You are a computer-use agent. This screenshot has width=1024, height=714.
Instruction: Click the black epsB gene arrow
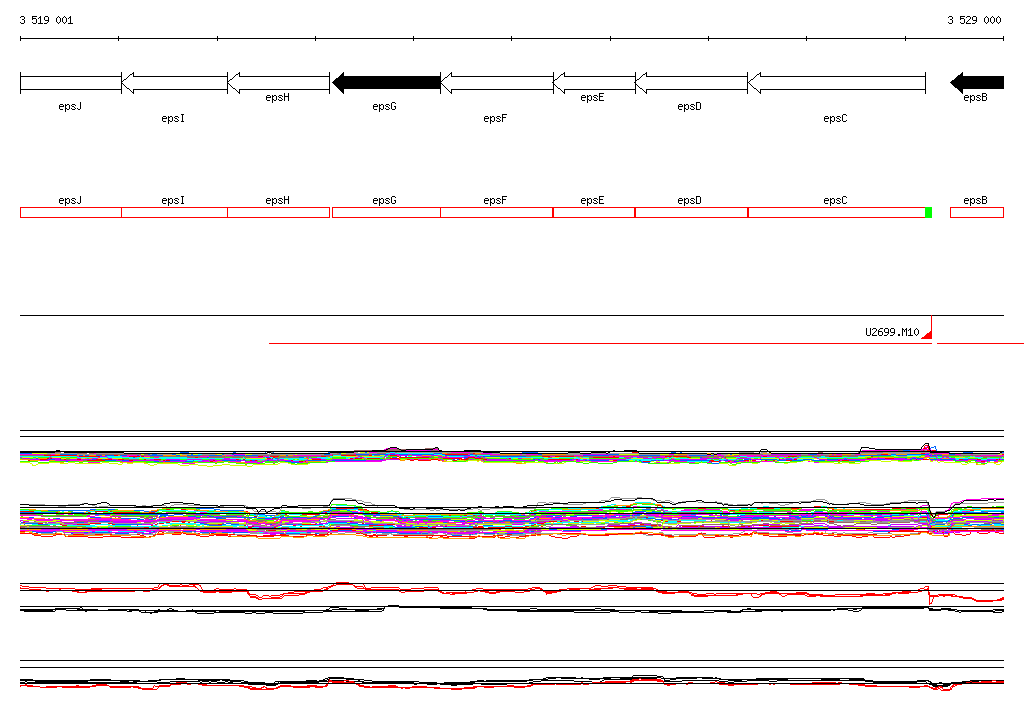pyautogui.click(x=977, y=83)
